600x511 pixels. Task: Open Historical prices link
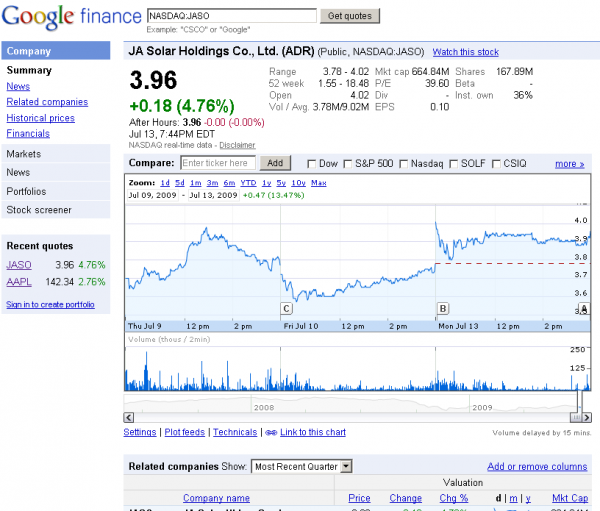point(41,118)
